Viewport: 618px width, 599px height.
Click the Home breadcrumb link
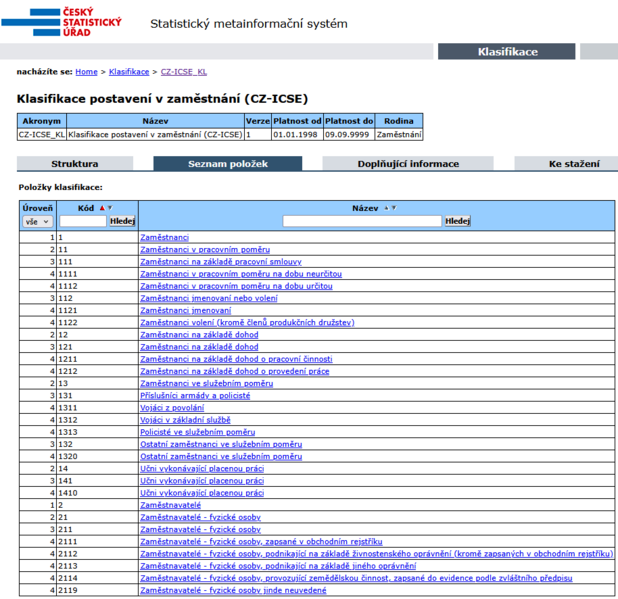(86, 72)
